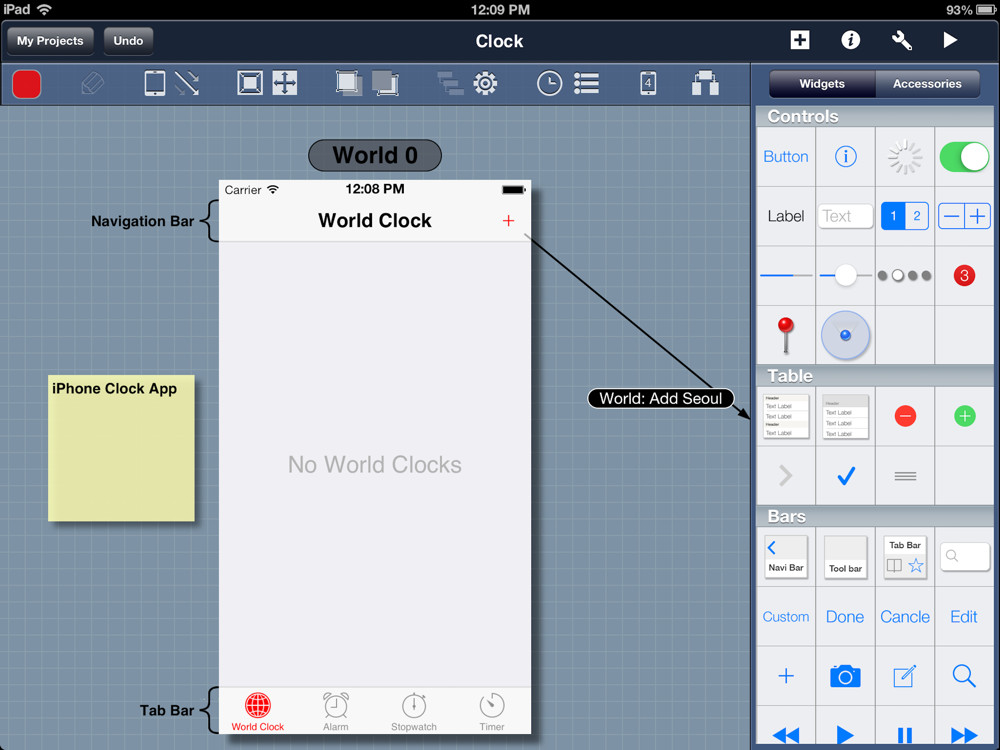Select the blue plus bar icon widget
Viewport: 1000px width, 750px height.
pyautogui.click(x=786, y=676)
